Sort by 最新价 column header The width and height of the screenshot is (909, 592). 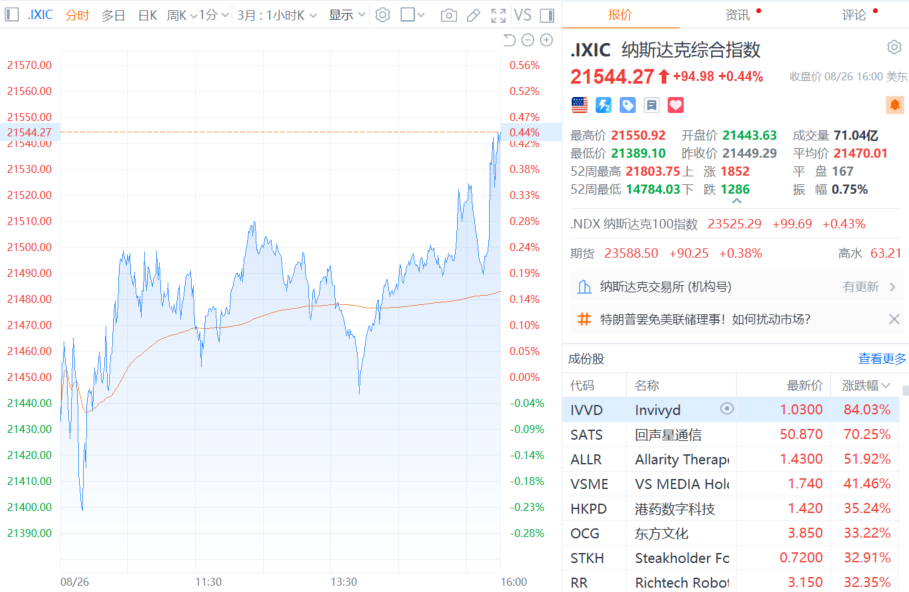point(804,386)
